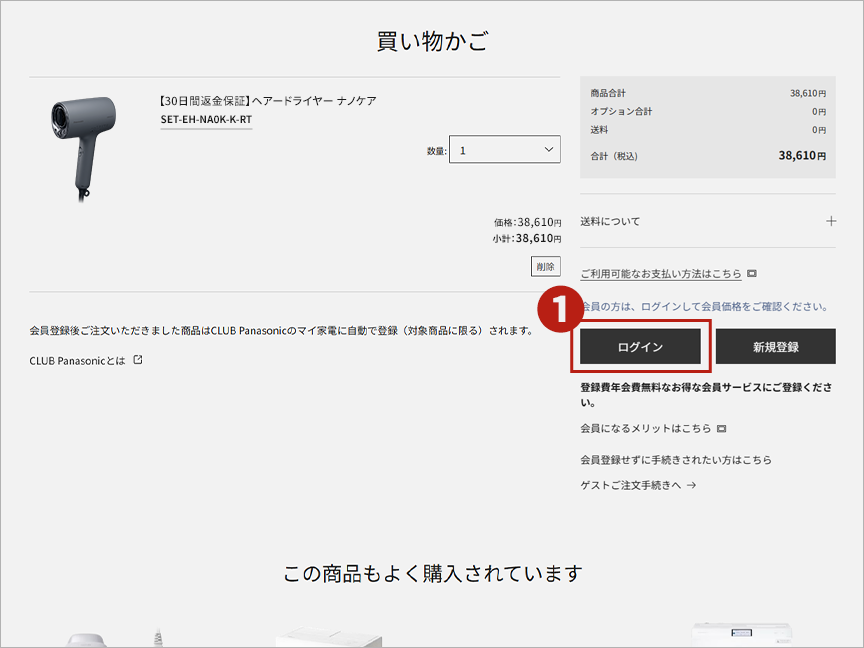
Task: Open the CLUB Panasonicとは link
Action: coord(78,360)
